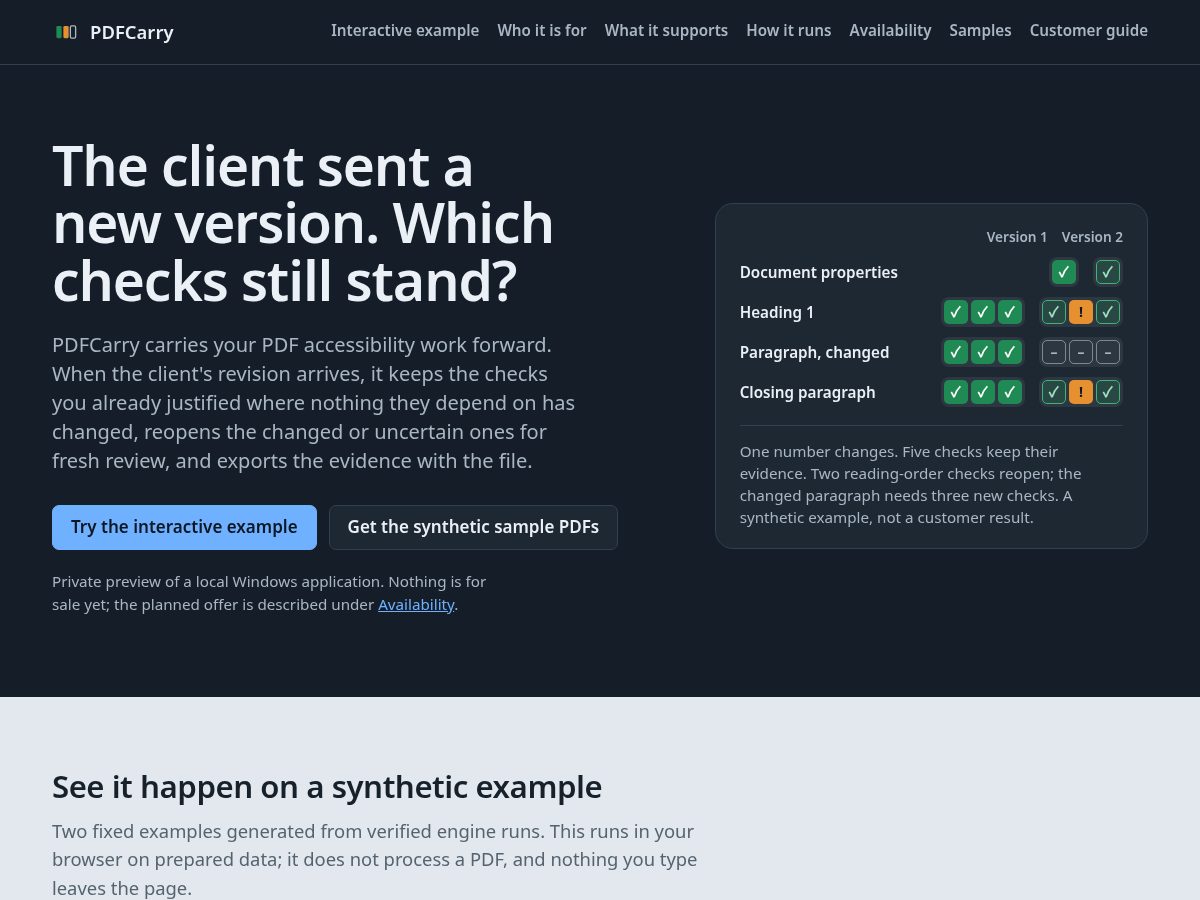Click Closing paragraph Version 2 orange warning chip
The width and height of the screenshot is (1200, 900).
[x=1081, y=392]
